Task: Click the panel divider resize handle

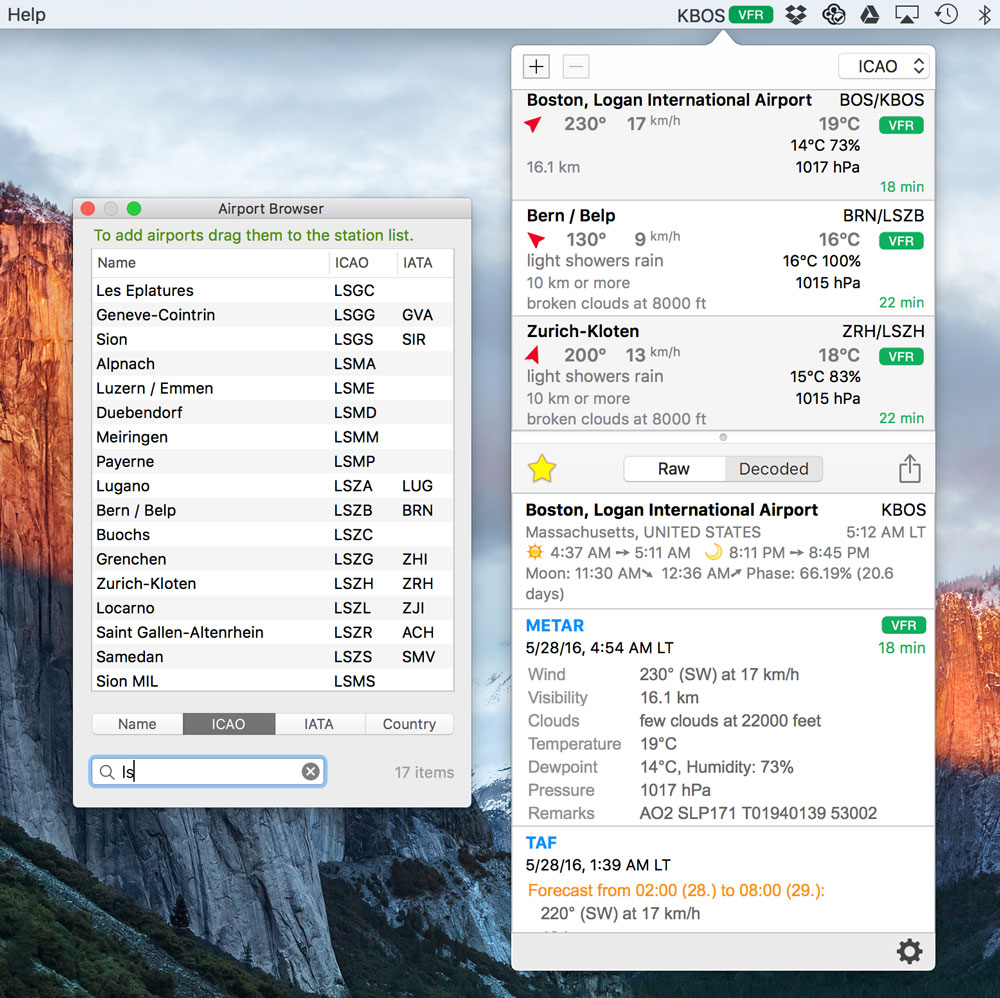Action: point(723,437)
